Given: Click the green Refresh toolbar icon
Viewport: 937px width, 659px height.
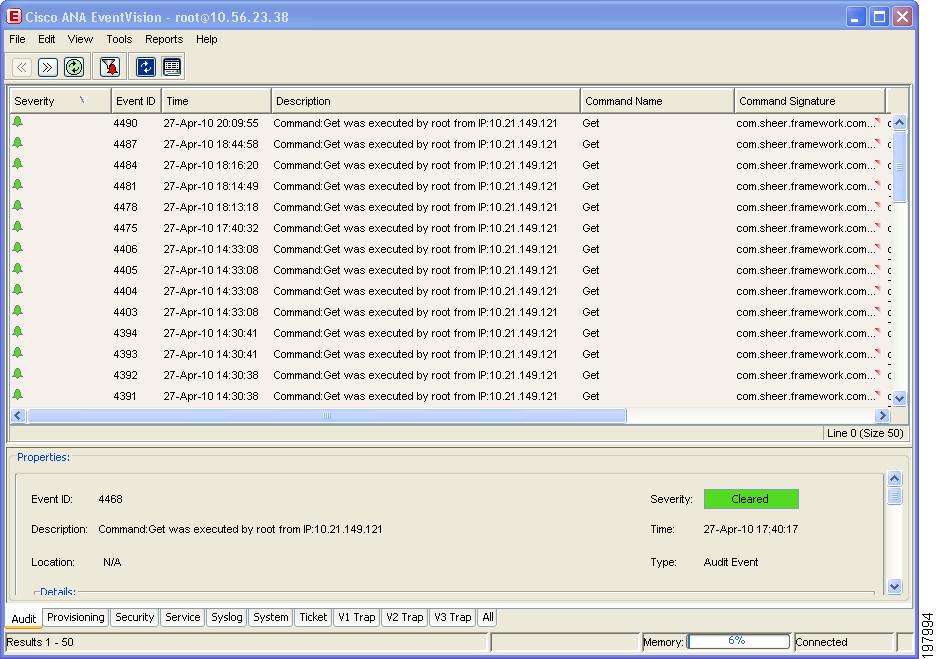Looking at the screenshot, I should point(74,67).
